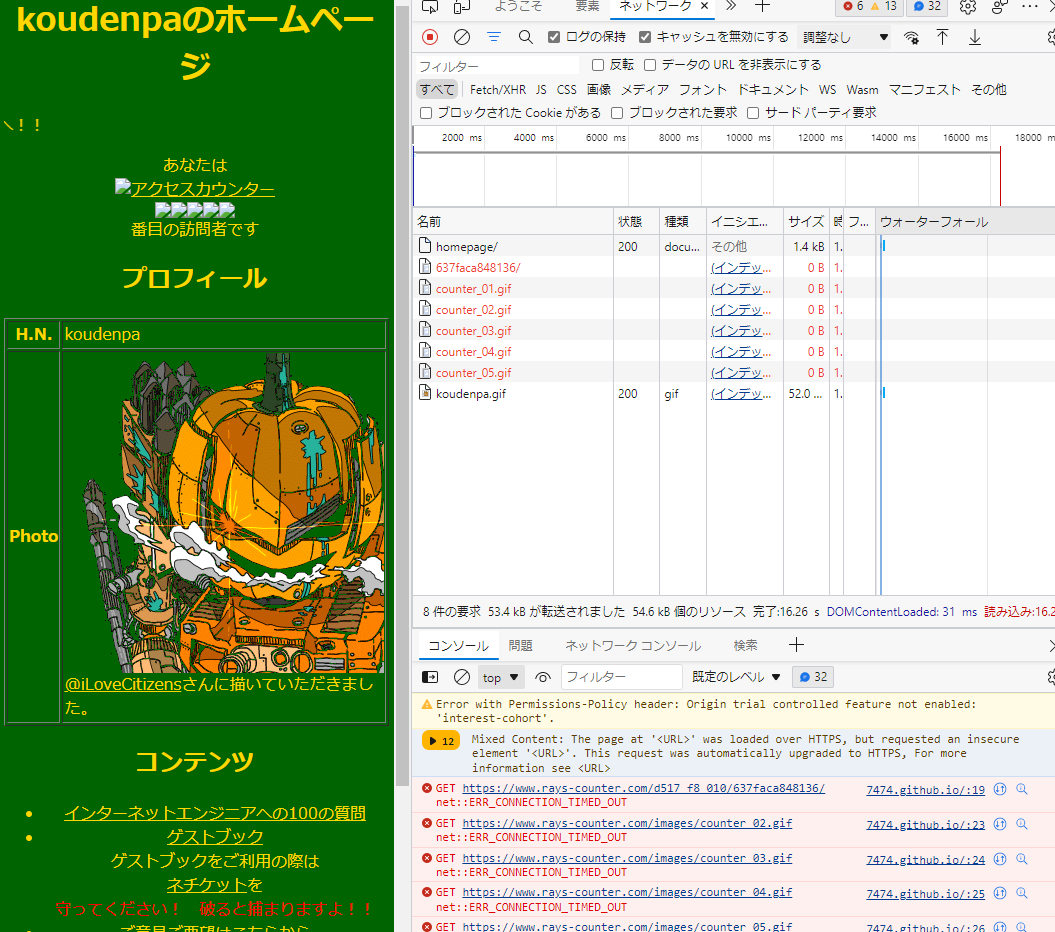1055x932 pixels.
Task: Clear the network request log
Action: click(461, 36)
